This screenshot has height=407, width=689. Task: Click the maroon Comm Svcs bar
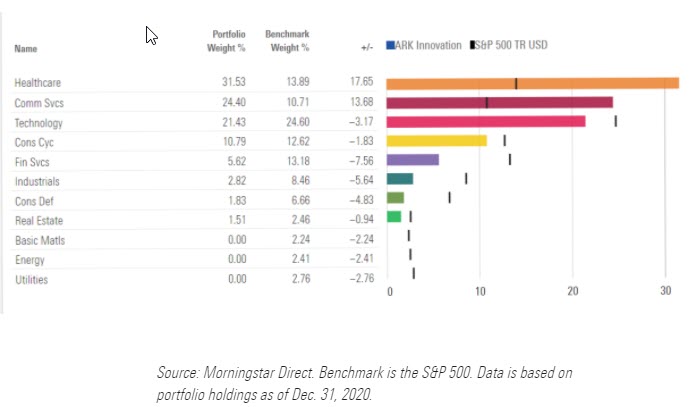499,102
